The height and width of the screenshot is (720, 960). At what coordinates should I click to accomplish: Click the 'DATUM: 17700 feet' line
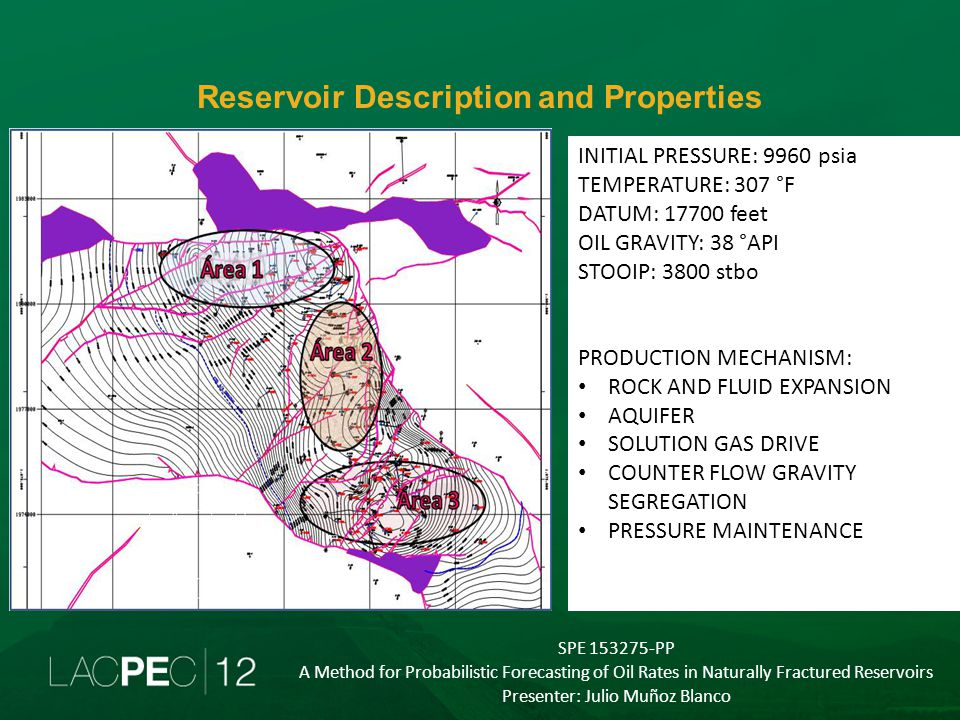(672, 214)
